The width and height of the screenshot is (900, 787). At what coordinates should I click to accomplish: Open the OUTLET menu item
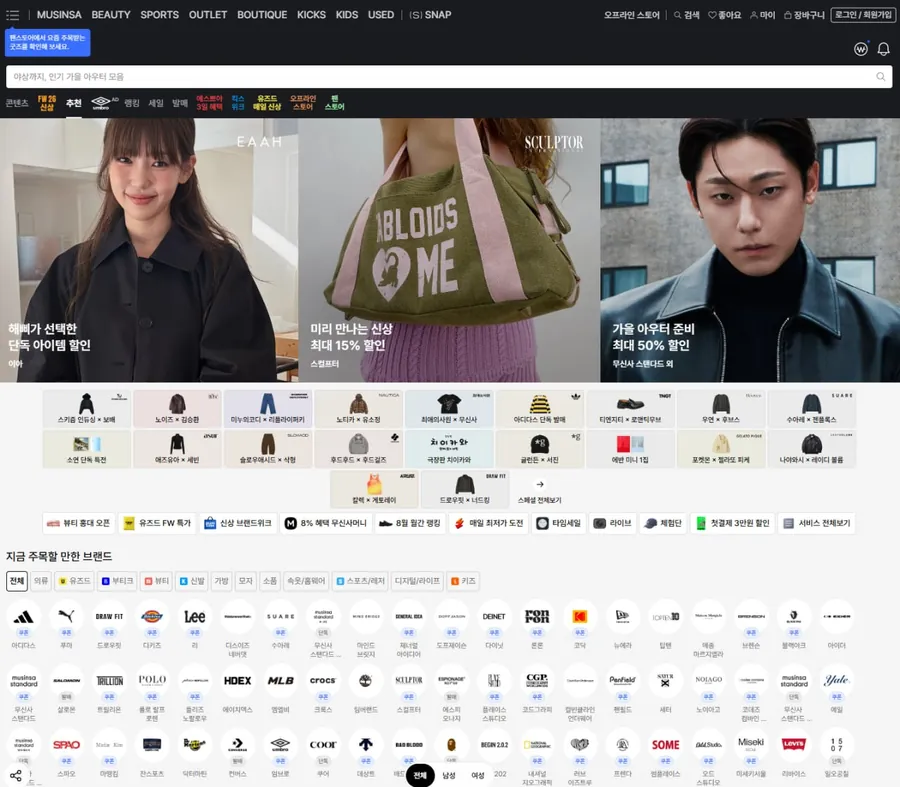[x=208, y=15]
